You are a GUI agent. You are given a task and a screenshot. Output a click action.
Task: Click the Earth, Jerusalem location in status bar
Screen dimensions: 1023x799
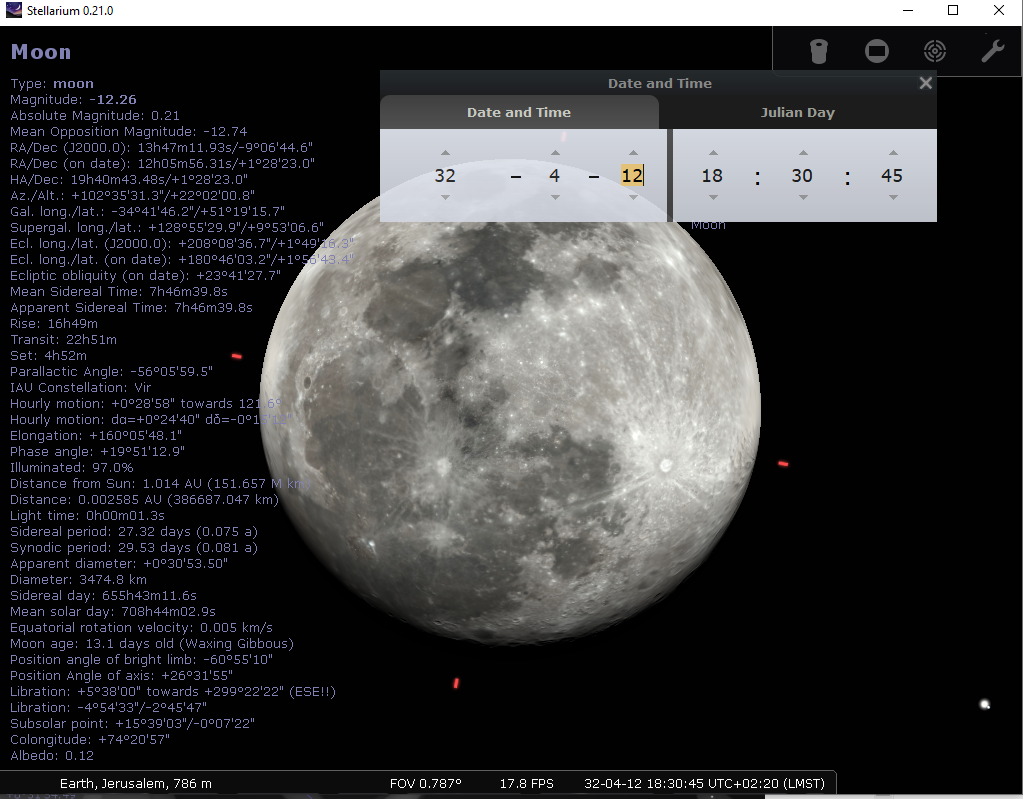136,784
